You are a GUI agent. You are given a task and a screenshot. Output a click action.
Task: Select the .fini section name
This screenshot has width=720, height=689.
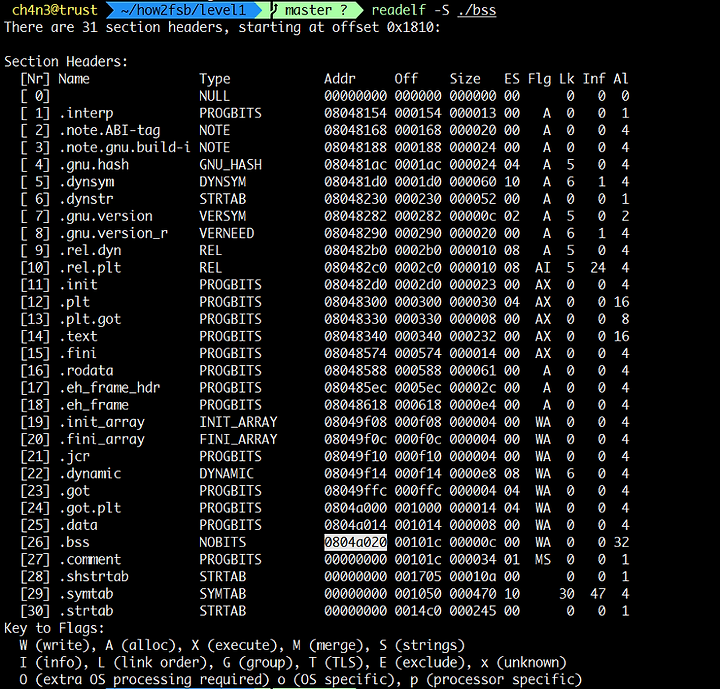click(78, 353)
